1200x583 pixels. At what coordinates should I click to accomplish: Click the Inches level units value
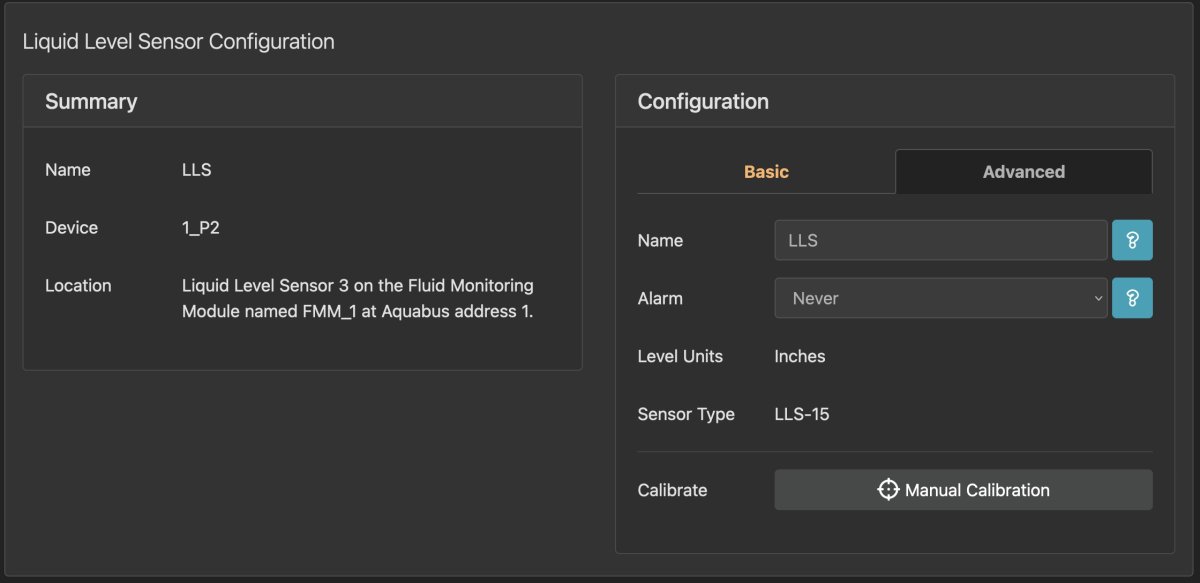coord(800,356)
